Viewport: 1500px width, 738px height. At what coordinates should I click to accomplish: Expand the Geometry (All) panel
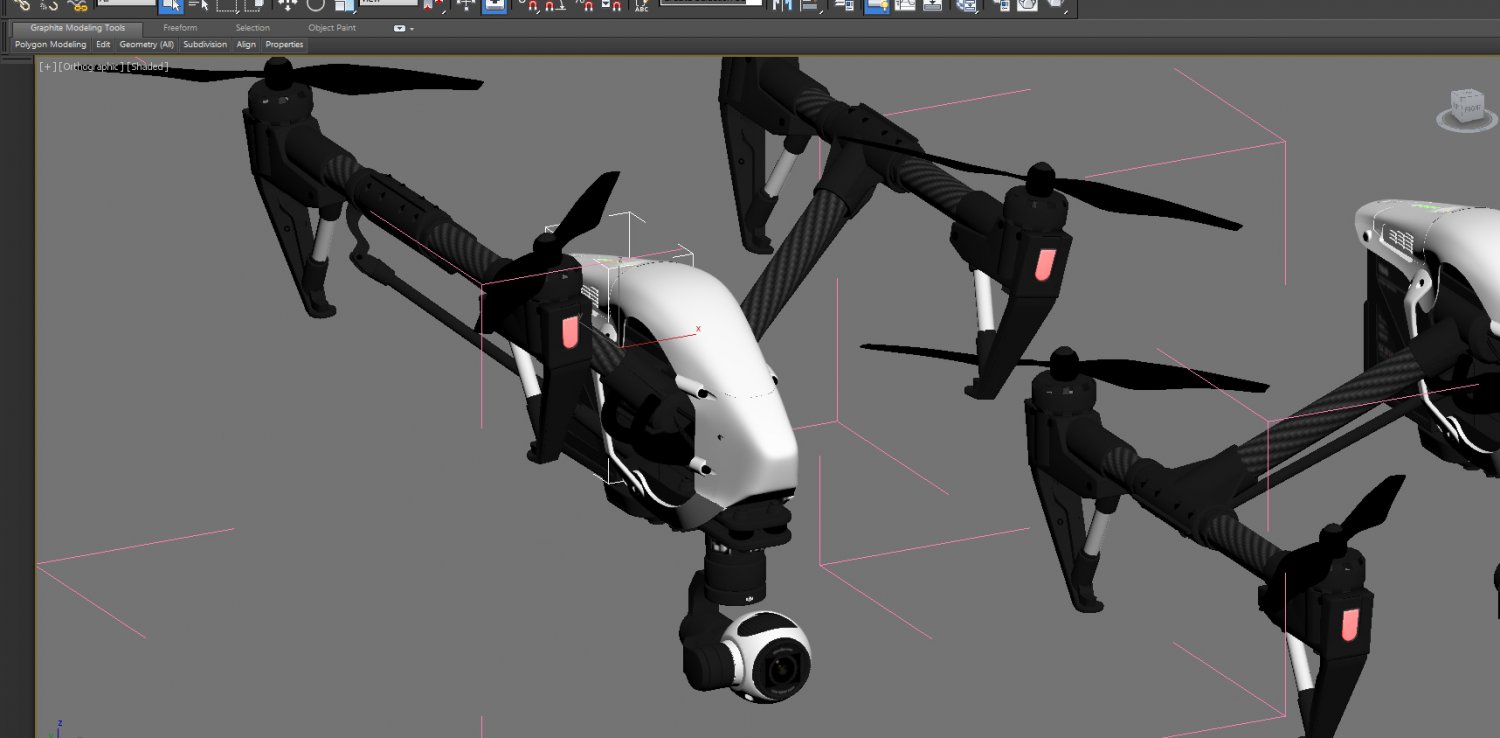(146, 45)
